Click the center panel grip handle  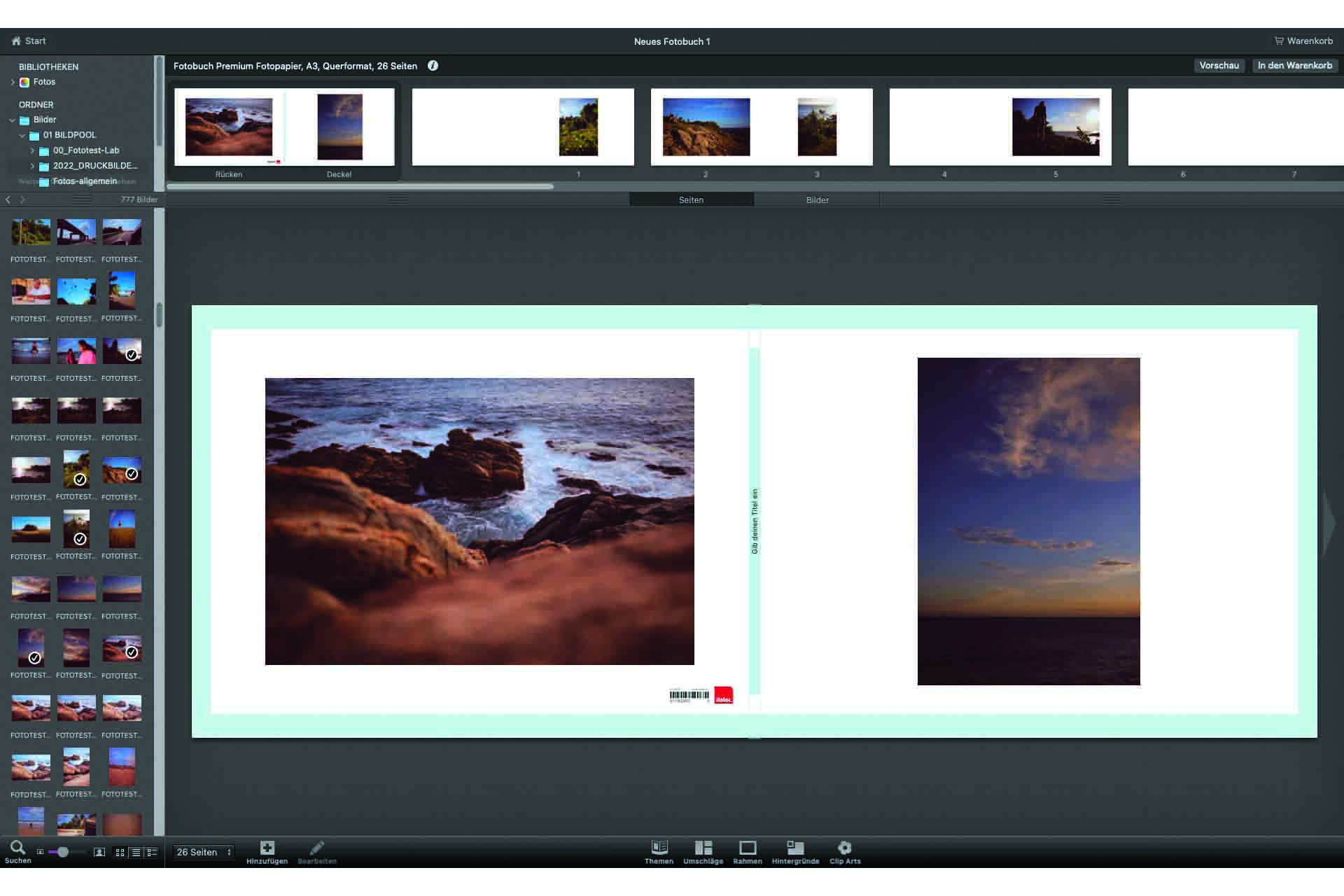click(398, 199)
